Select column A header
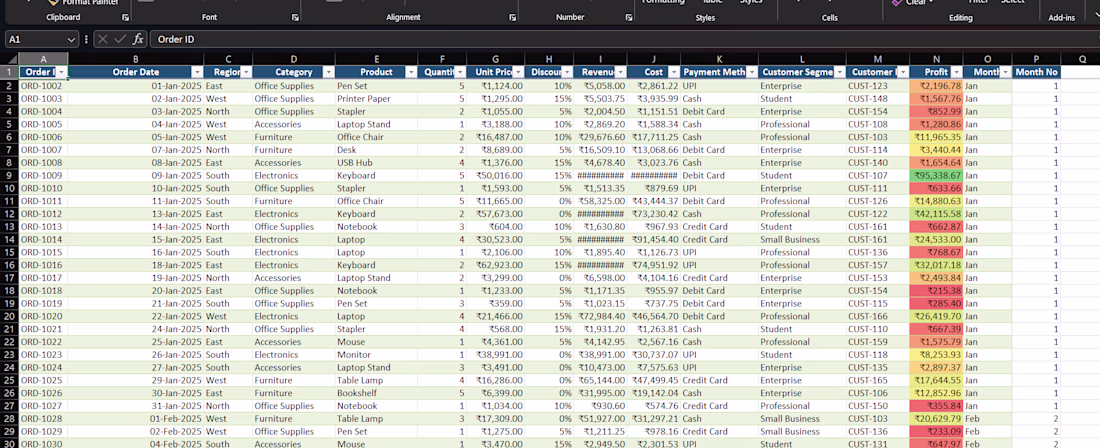This screenshot has height=448, width=1100. click(x=43, y=59)
